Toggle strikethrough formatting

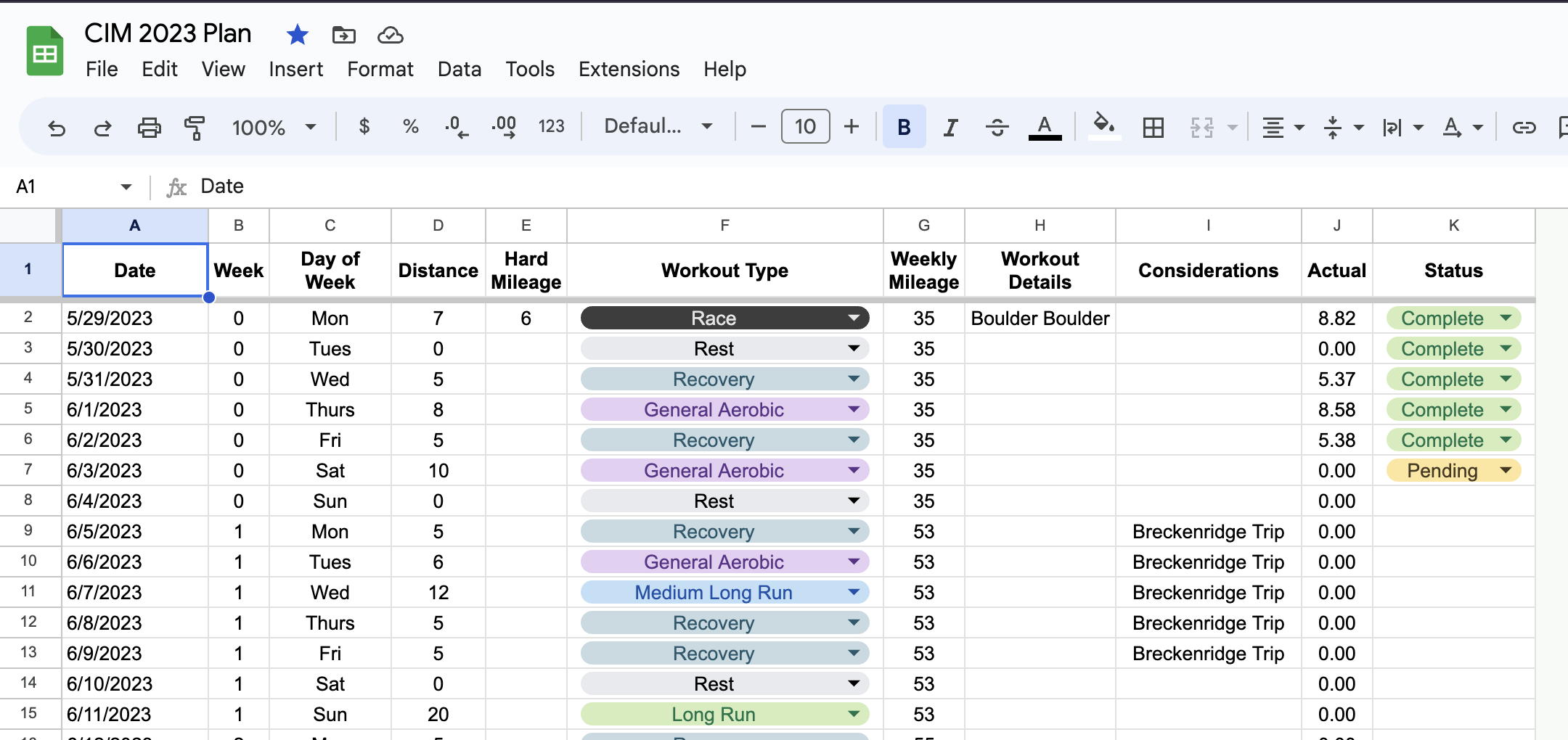(996, 126)
